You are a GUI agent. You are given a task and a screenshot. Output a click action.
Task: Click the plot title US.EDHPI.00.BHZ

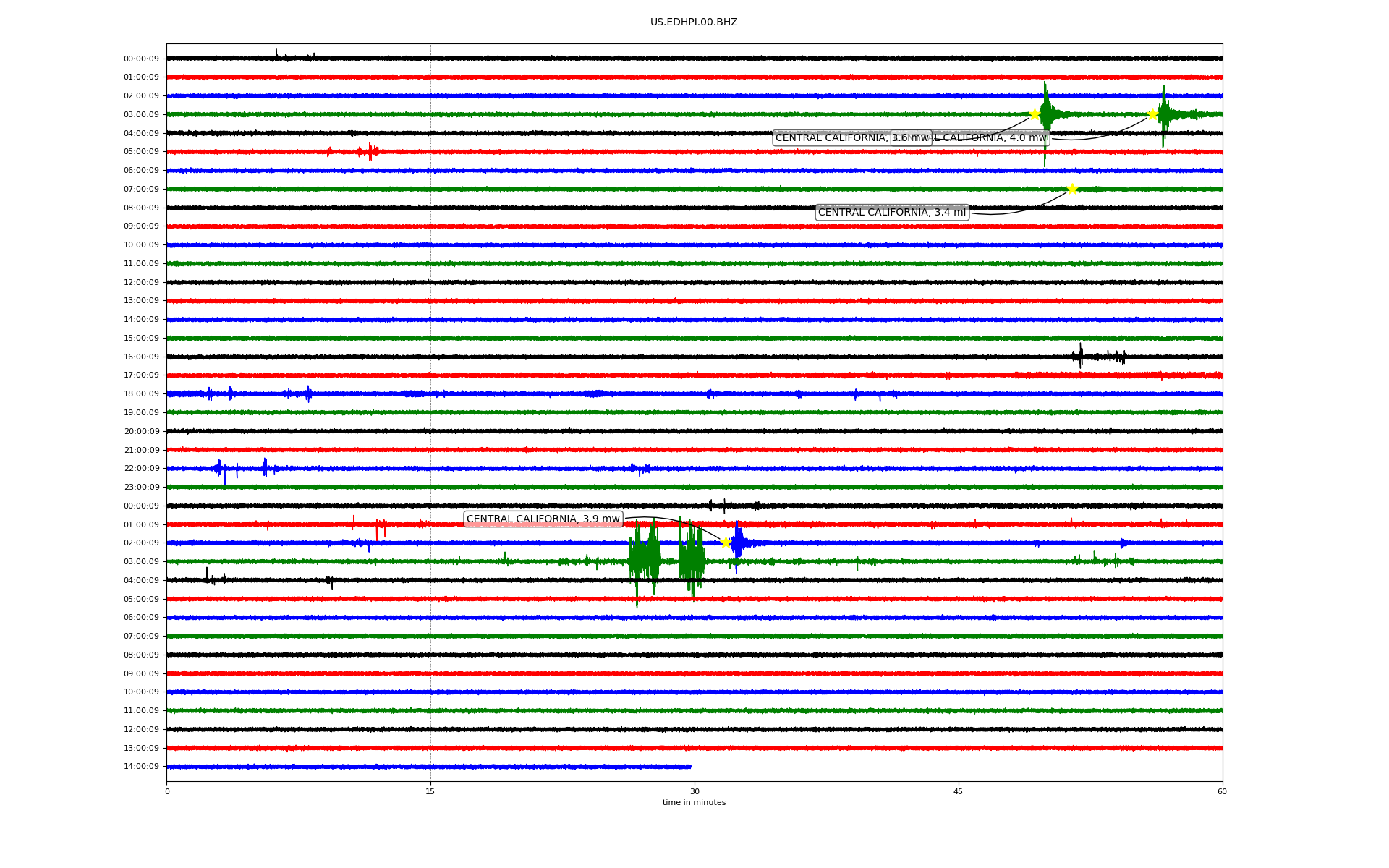pyautogui.click(x=694, y=22)
